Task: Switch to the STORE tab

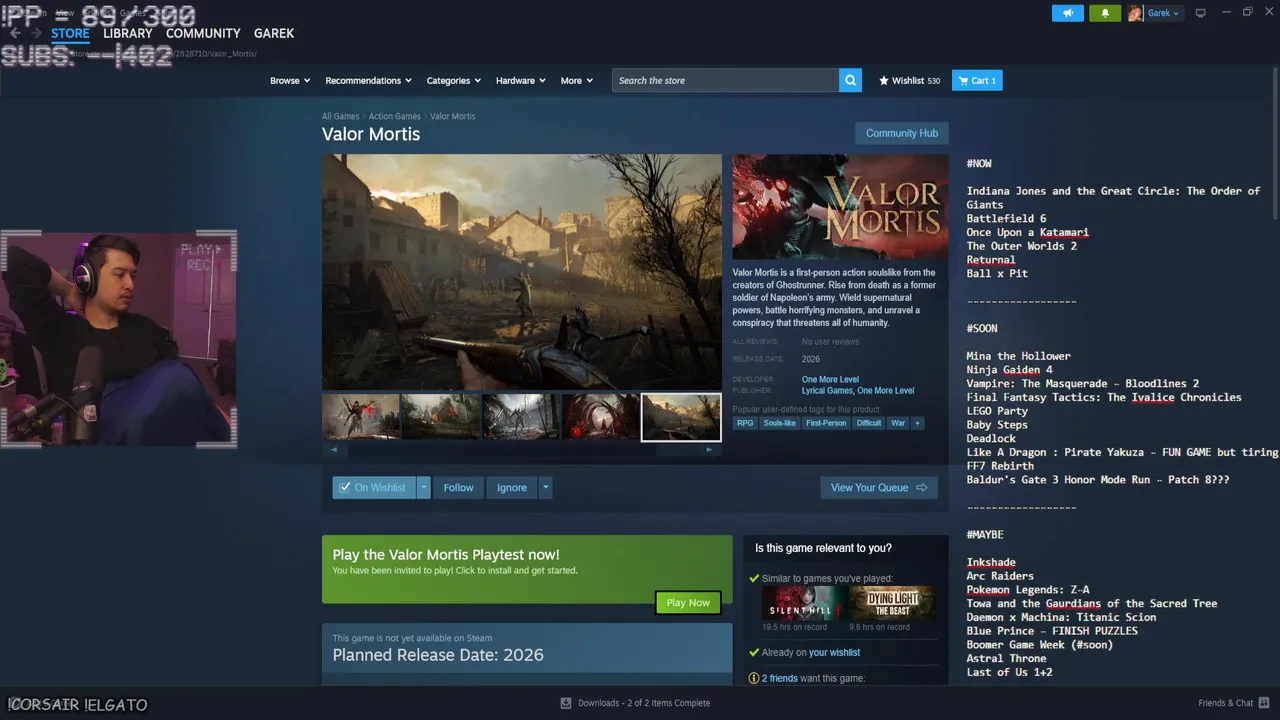Action: (70, 33)
